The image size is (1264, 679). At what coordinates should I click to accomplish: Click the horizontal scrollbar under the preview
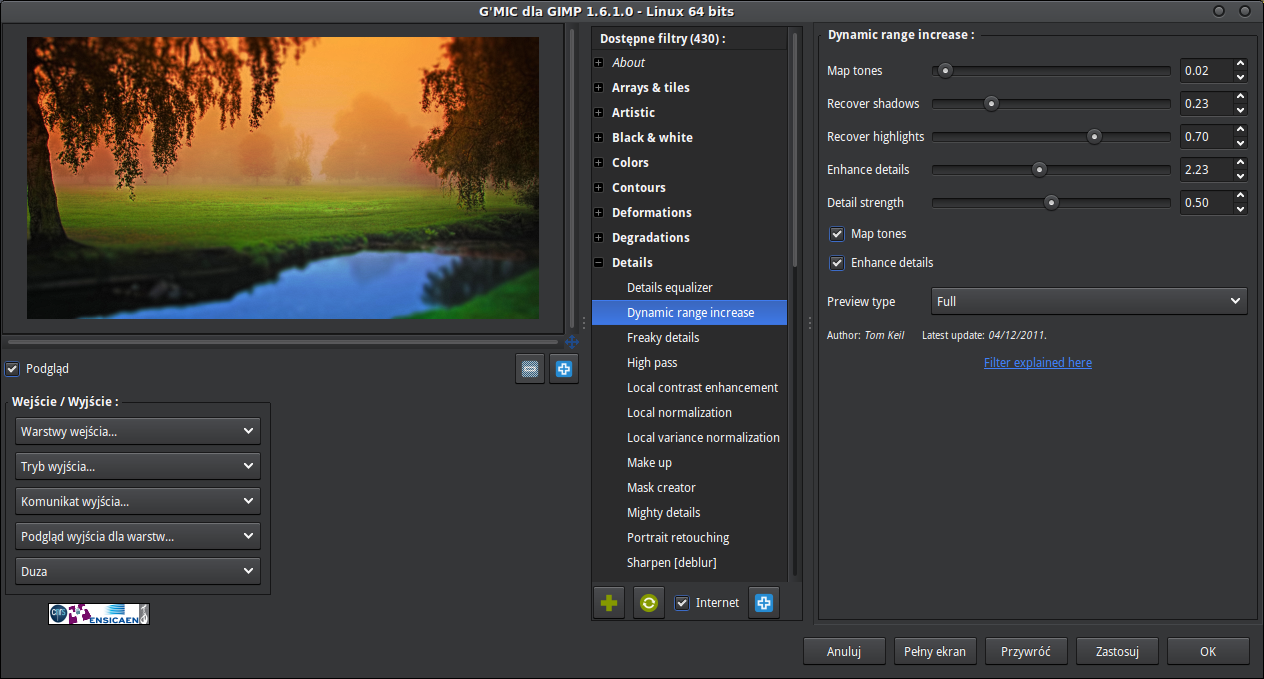[x=282, y=342]
